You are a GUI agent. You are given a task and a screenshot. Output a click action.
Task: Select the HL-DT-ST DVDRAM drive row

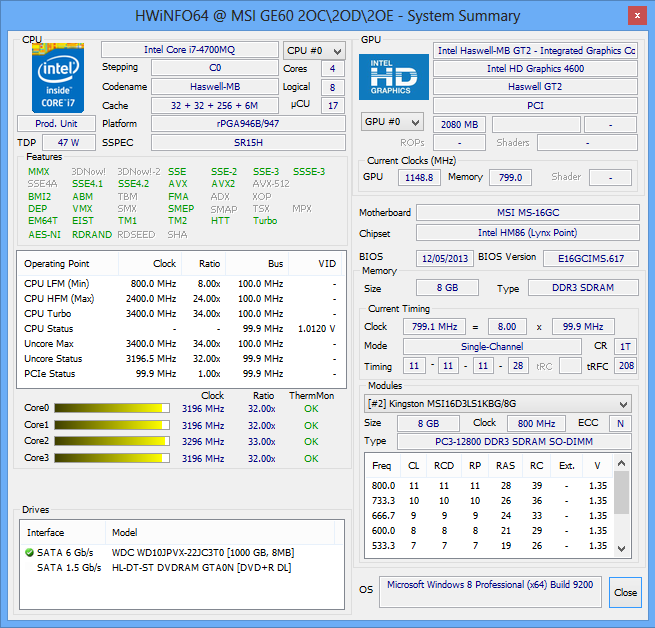[x=181, y=567]
